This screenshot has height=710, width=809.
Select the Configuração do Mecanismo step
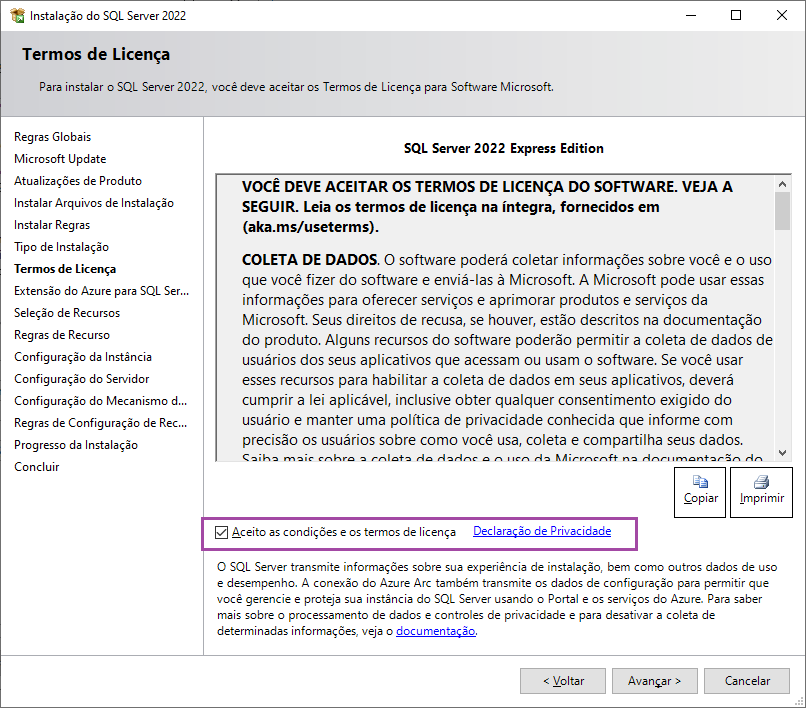(x=101, y=401)
